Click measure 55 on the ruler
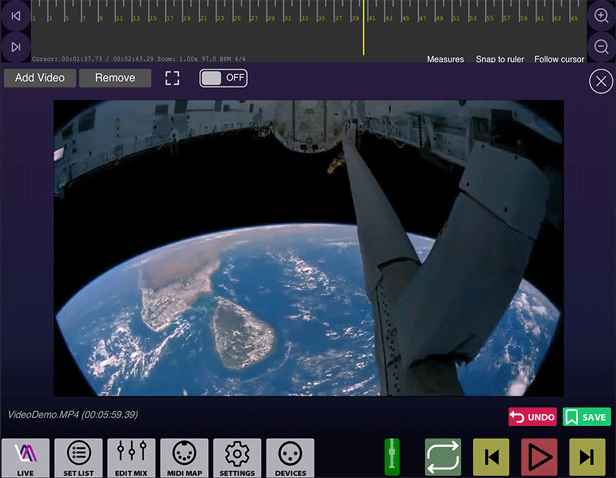616x478 pixels. [490, 18]
